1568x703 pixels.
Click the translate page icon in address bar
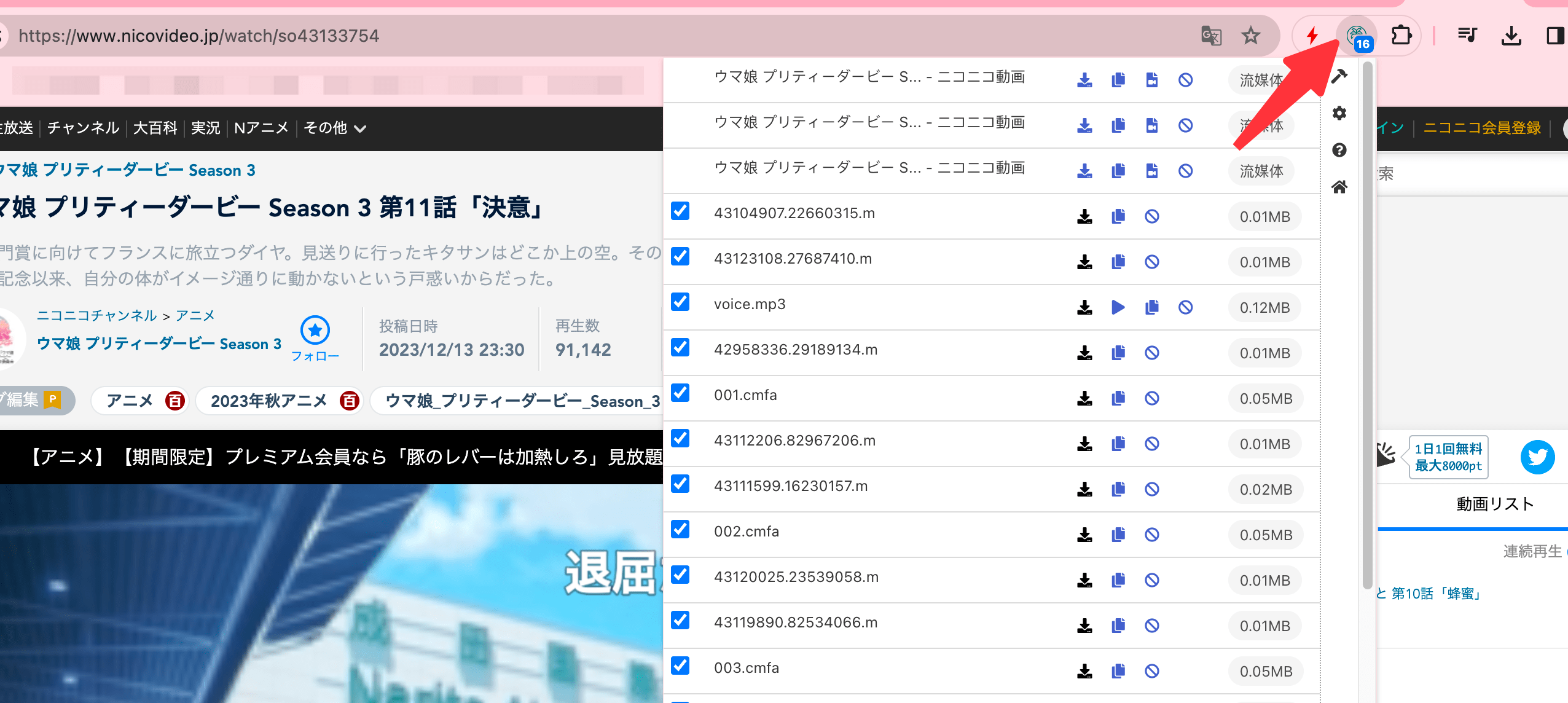click(1211, 36)
